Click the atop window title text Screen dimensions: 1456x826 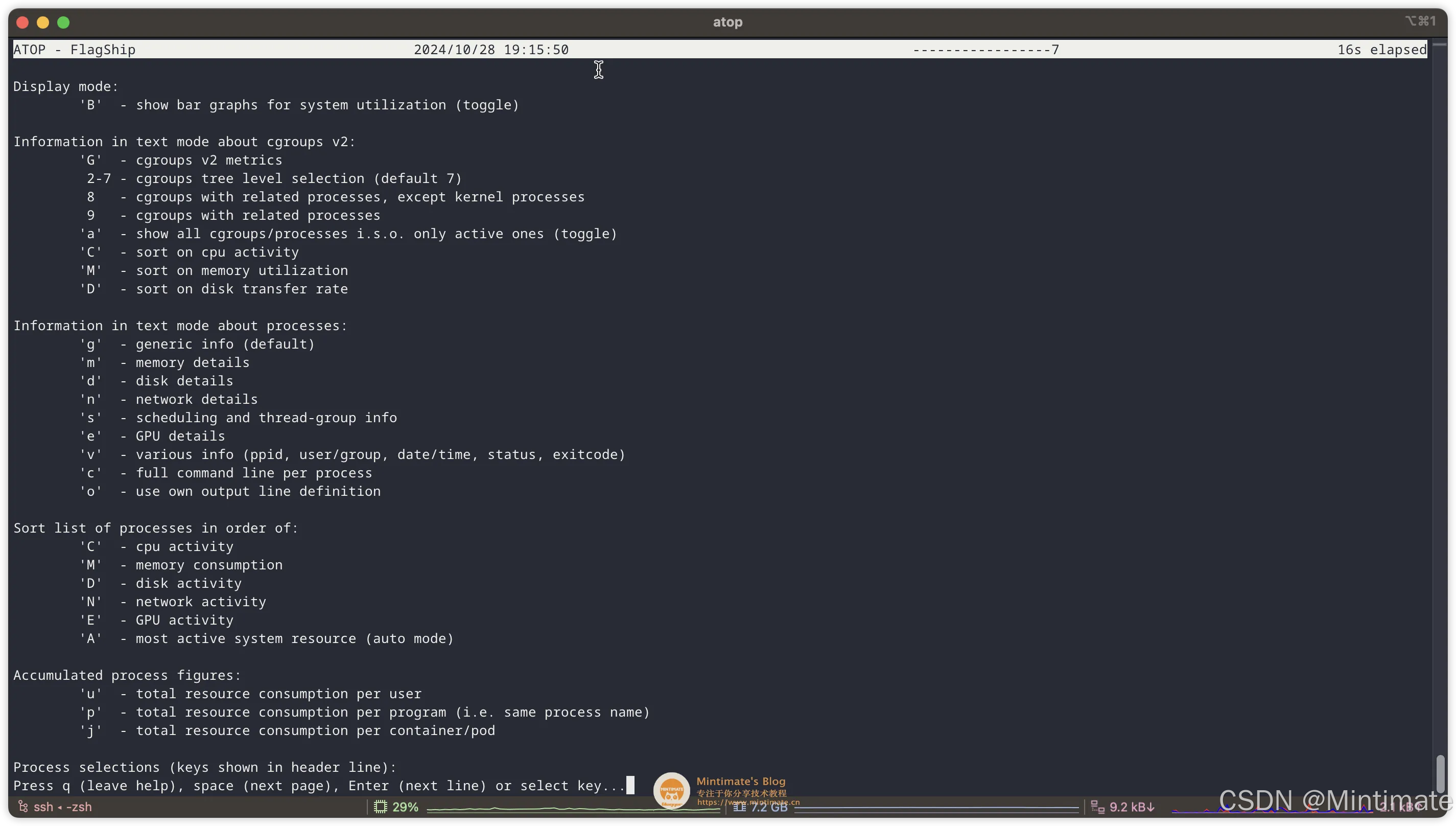[727, 22]
